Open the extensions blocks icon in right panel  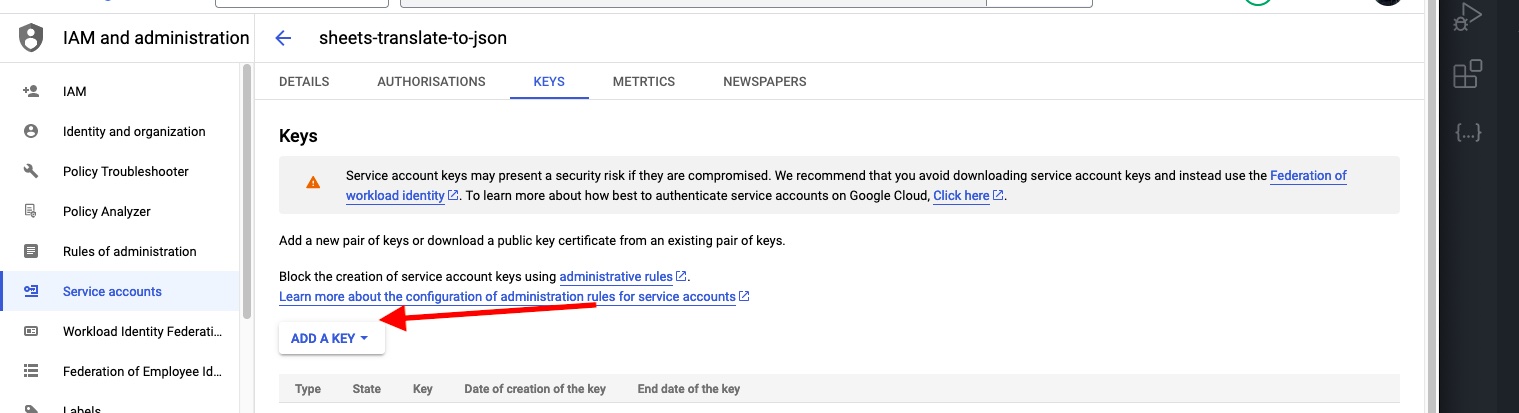point(1467,75)
